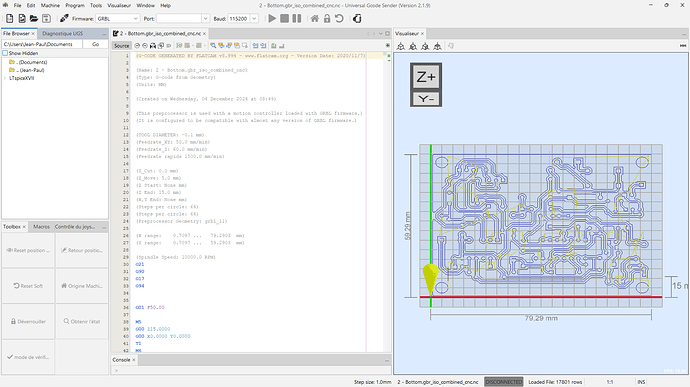
Task: Toggle the Source view button in editor
Action: [121, 45]
